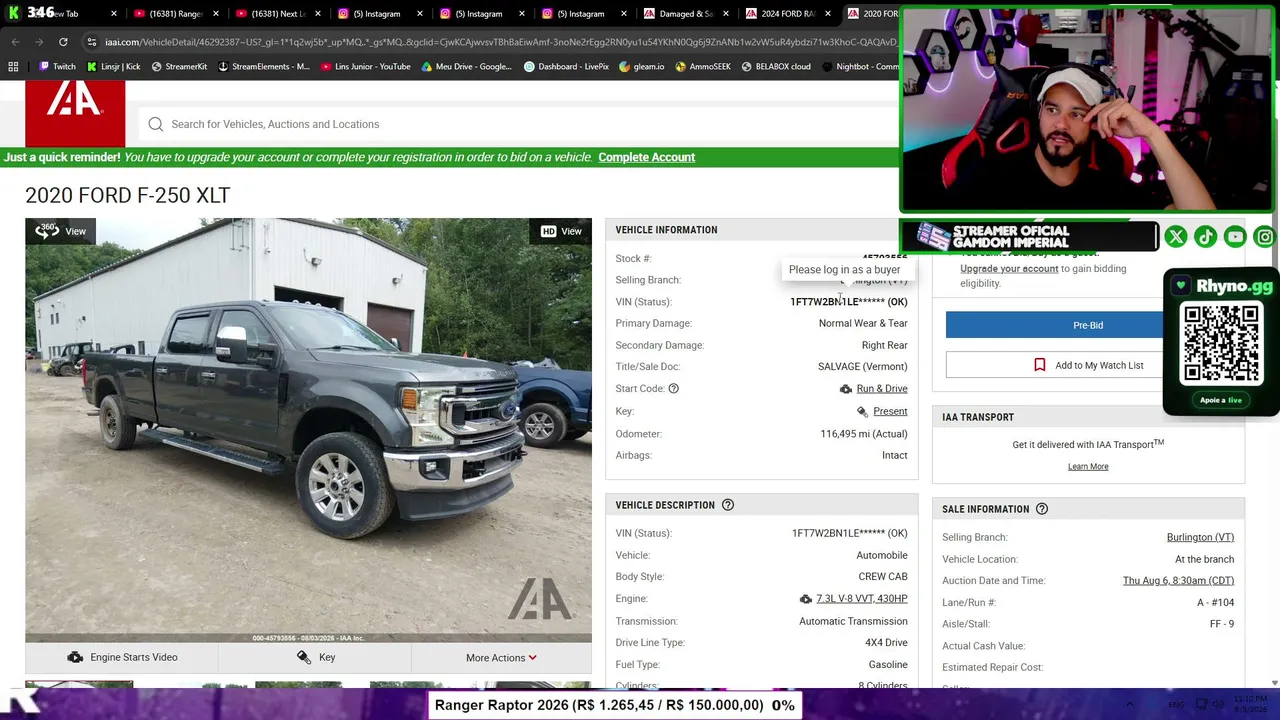
Task: Reload the page with the refresh icon
Action: pos(63,42)
